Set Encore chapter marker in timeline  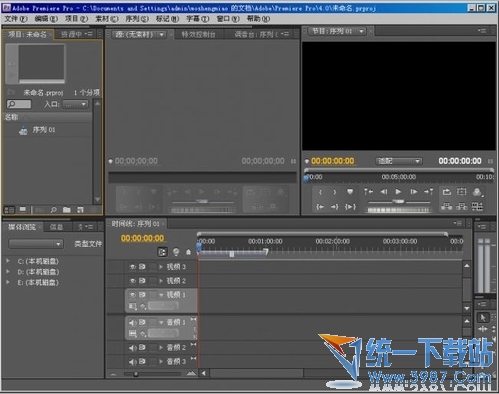point(176,252)
